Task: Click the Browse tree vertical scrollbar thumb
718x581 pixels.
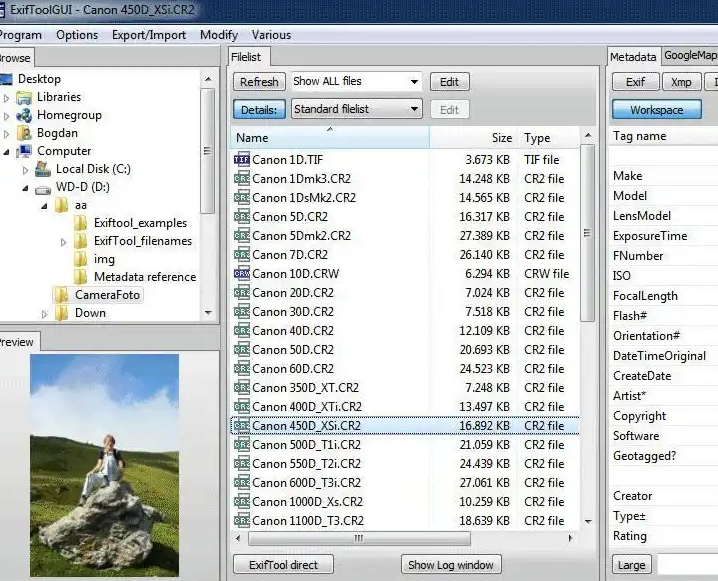Action: (207, 151)
